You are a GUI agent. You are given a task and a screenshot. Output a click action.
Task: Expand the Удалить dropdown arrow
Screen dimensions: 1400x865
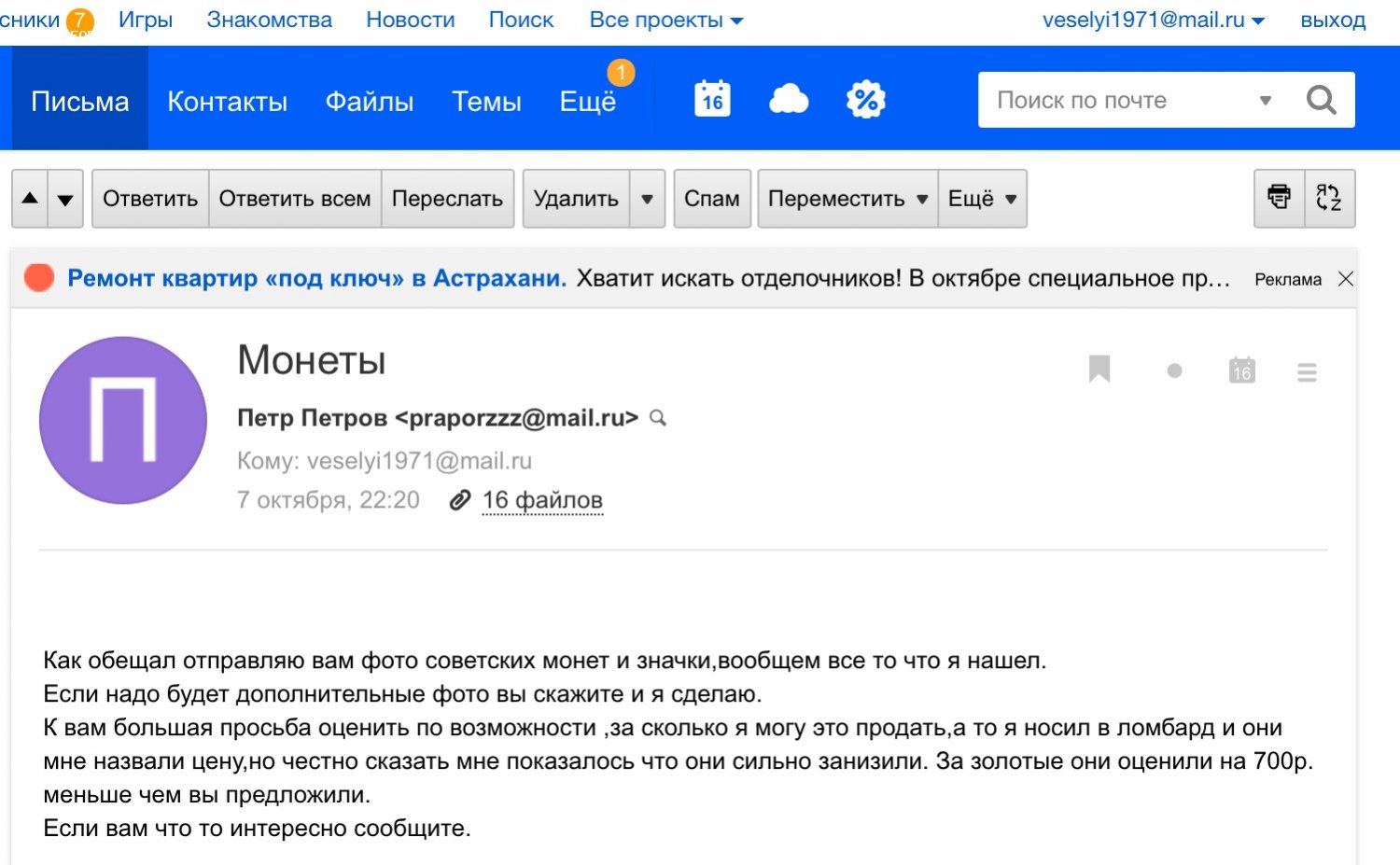[647, 199]
